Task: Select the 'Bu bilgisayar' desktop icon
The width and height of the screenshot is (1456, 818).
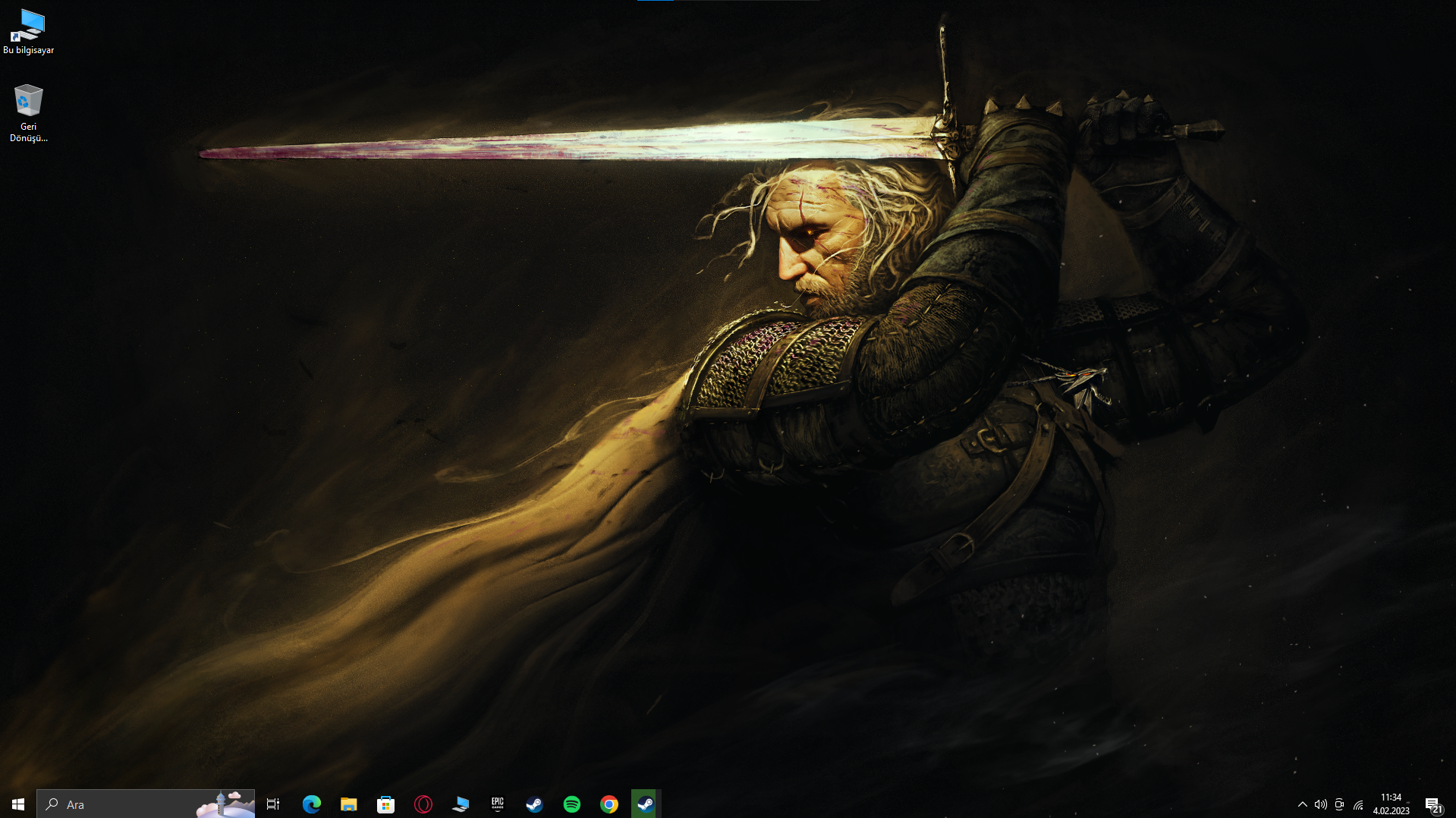Action: pyautogui.click(x=29, y=32)
